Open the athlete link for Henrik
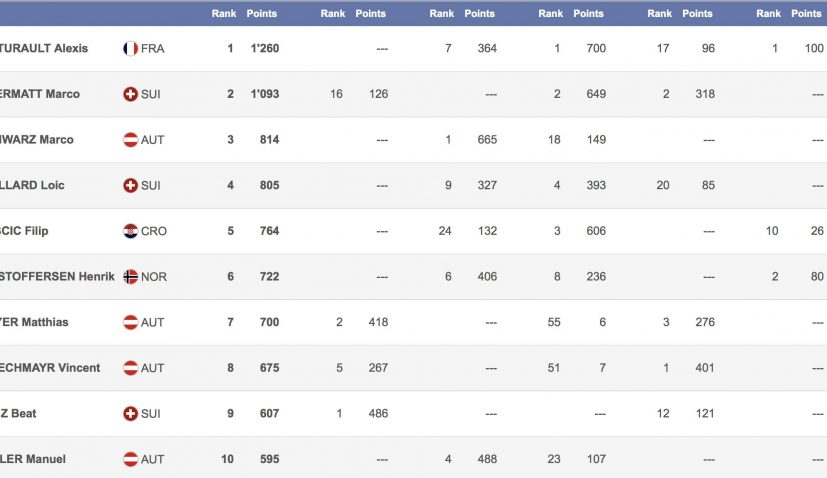The width and height of the screenshot is (827, 478). (x=57, y=276)
